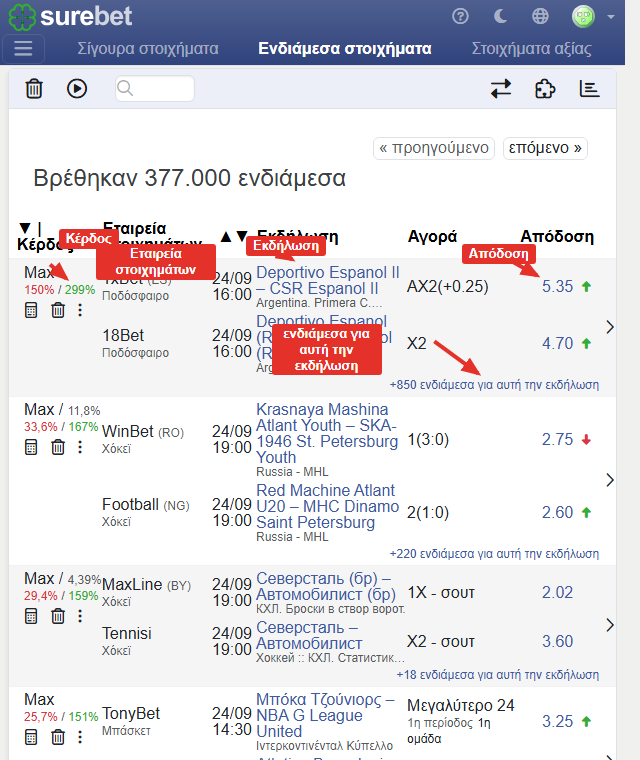
Task: Open calculator for 29,4% / 159% row
Action: 31,616
